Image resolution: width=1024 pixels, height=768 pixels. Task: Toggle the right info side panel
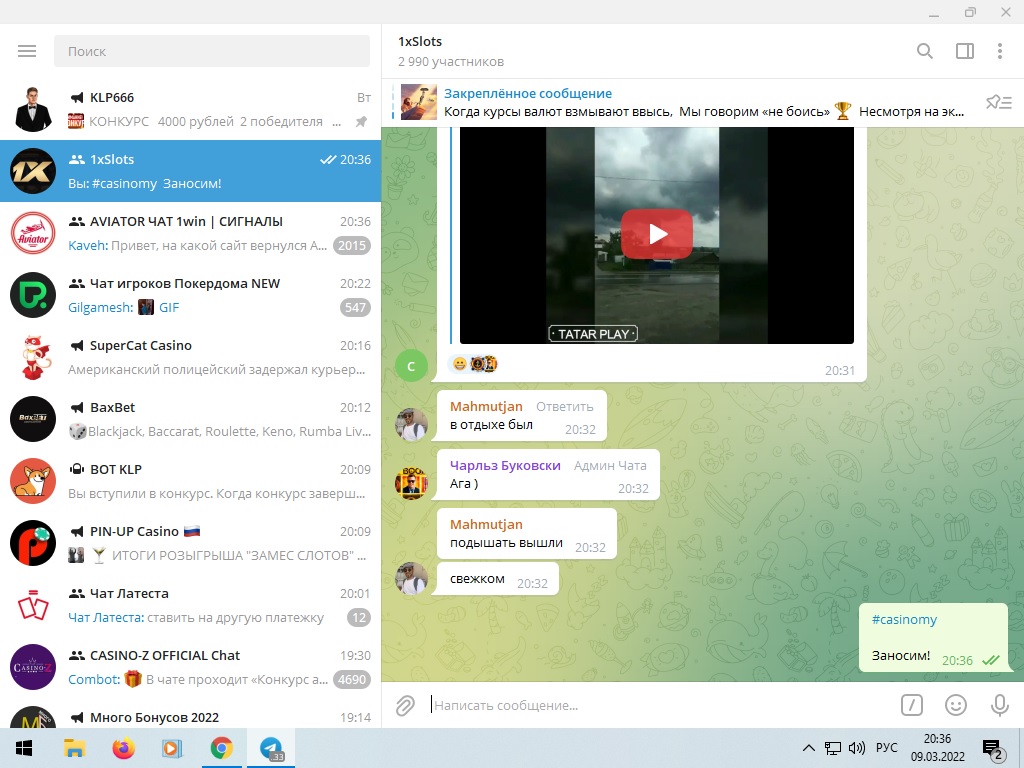[964, 51]
